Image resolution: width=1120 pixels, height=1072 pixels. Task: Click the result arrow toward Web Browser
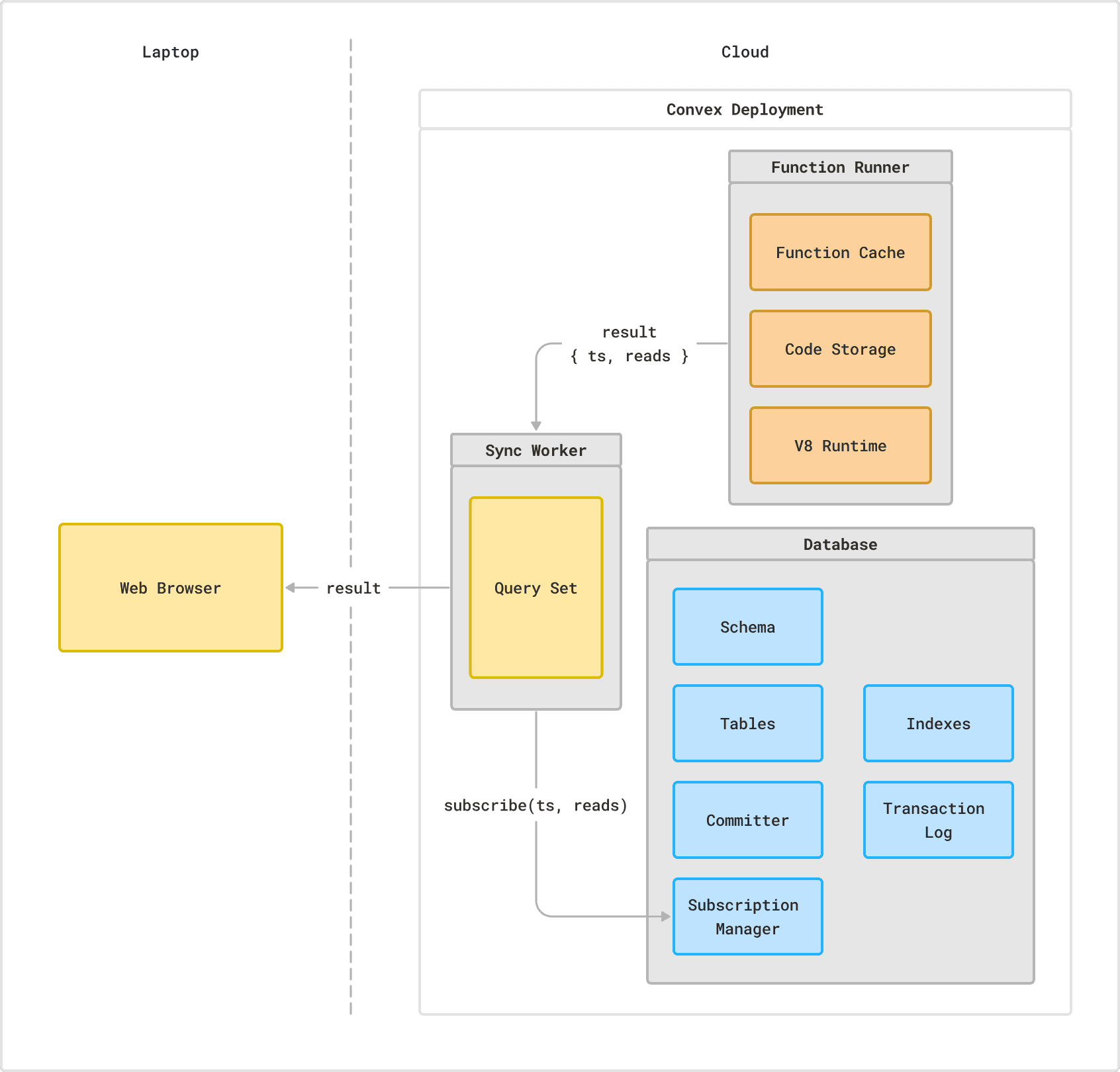(x=351, y=587)
